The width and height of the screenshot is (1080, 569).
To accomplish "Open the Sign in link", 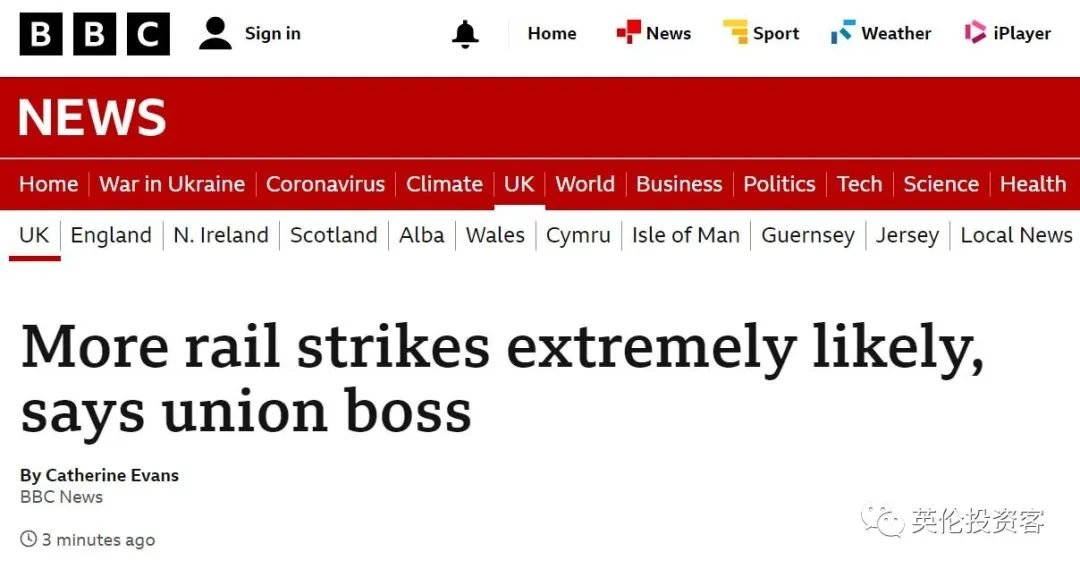I will 273,34.
